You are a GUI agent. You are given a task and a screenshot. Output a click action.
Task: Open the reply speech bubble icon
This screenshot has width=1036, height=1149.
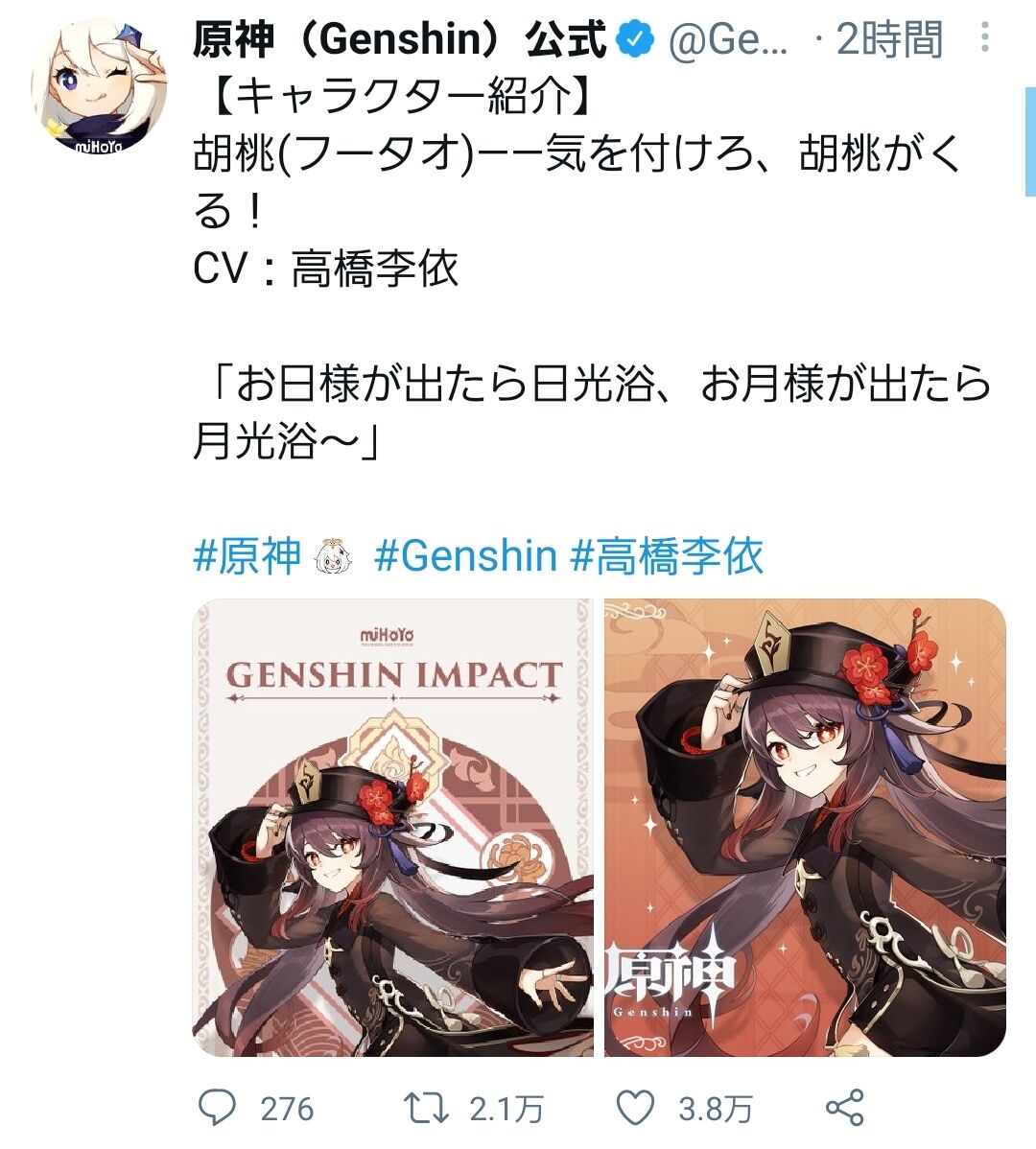click(218, 1108)
